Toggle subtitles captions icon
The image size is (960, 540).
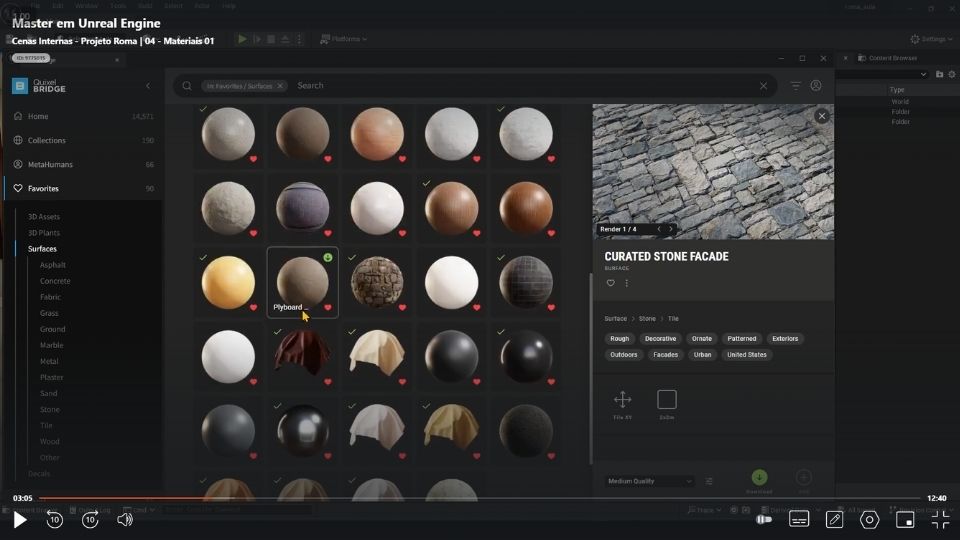(x=799, y=519)
